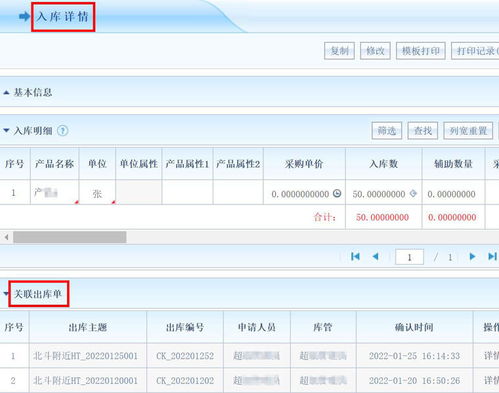Open 详情 for the CK_202201202 row
Viewport: 499px width, 393px height.
tap(491, 380)
